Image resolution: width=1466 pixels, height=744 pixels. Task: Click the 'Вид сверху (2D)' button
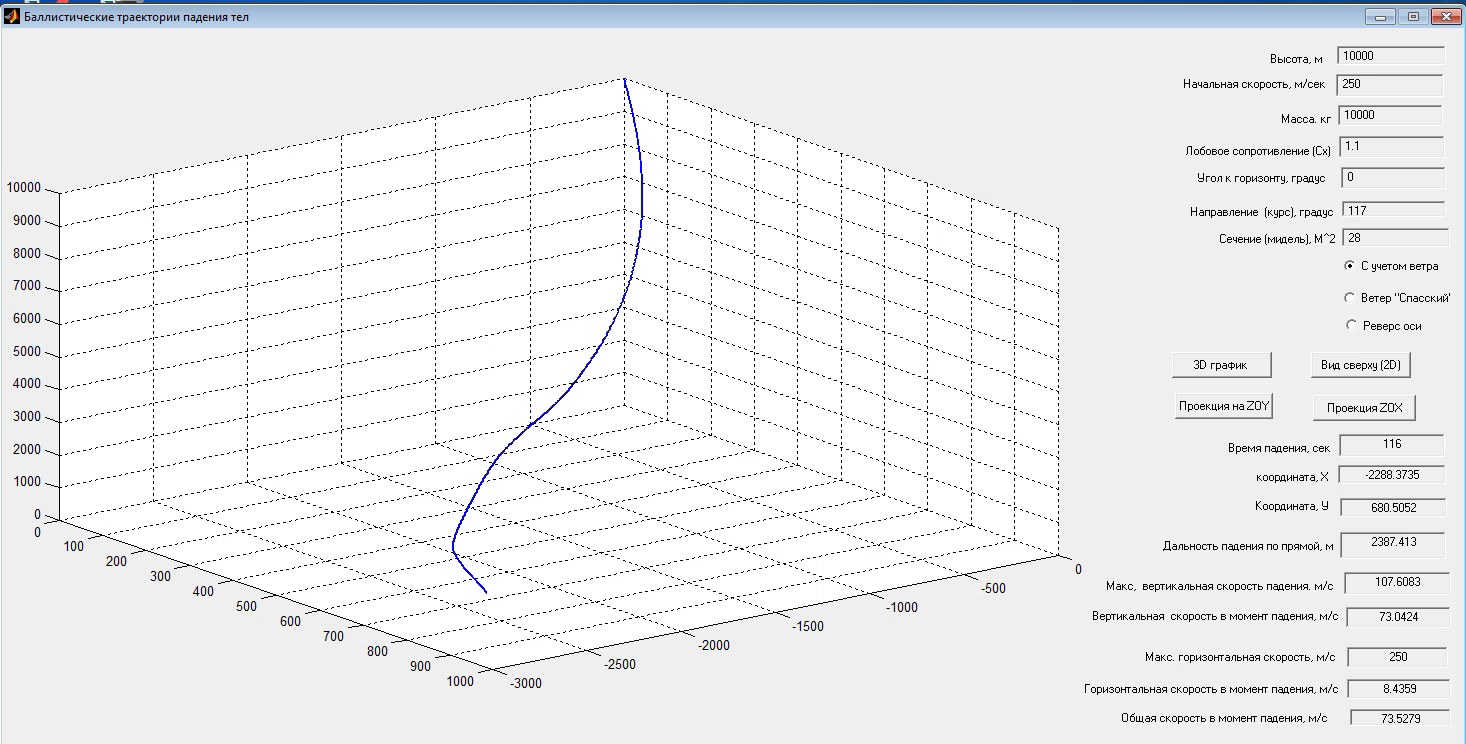pos(1360,365)
